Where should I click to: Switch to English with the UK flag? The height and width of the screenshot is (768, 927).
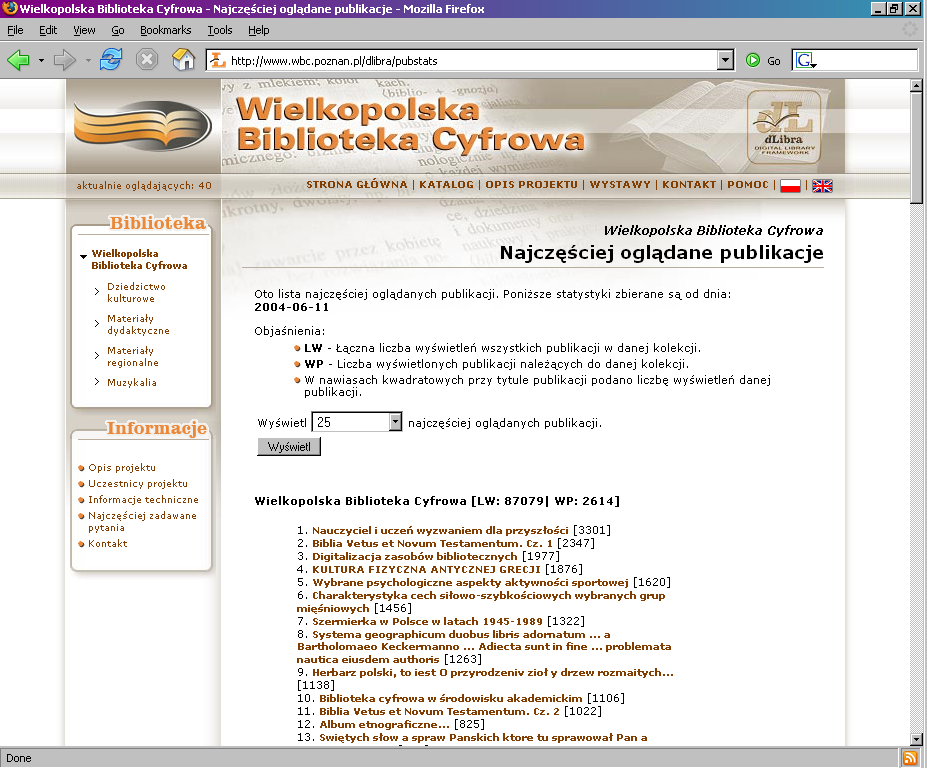822,186
